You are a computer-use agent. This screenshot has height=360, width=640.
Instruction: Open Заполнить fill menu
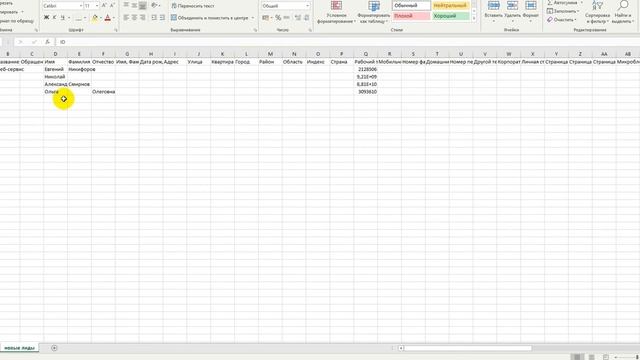[x=563, y=11]
